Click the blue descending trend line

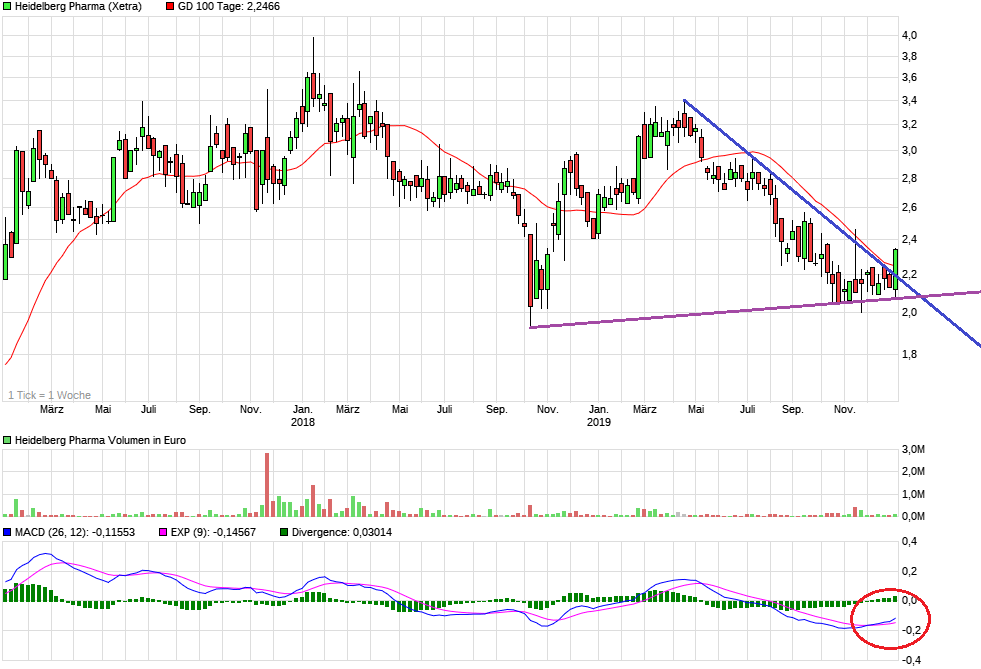tap(780, 180)
